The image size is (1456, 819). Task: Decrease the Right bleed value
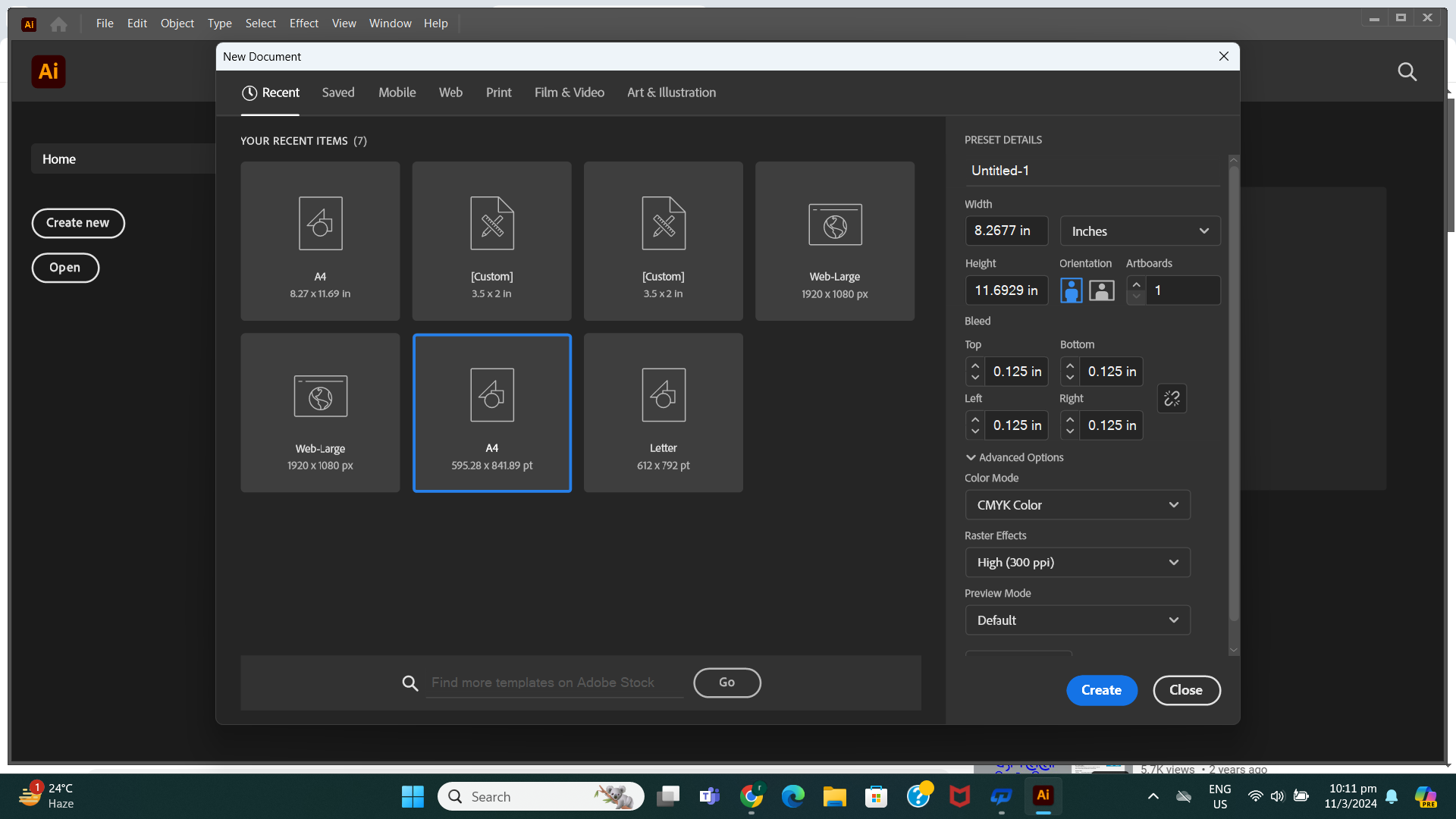pyautogui.click(x=1070, y=431)
